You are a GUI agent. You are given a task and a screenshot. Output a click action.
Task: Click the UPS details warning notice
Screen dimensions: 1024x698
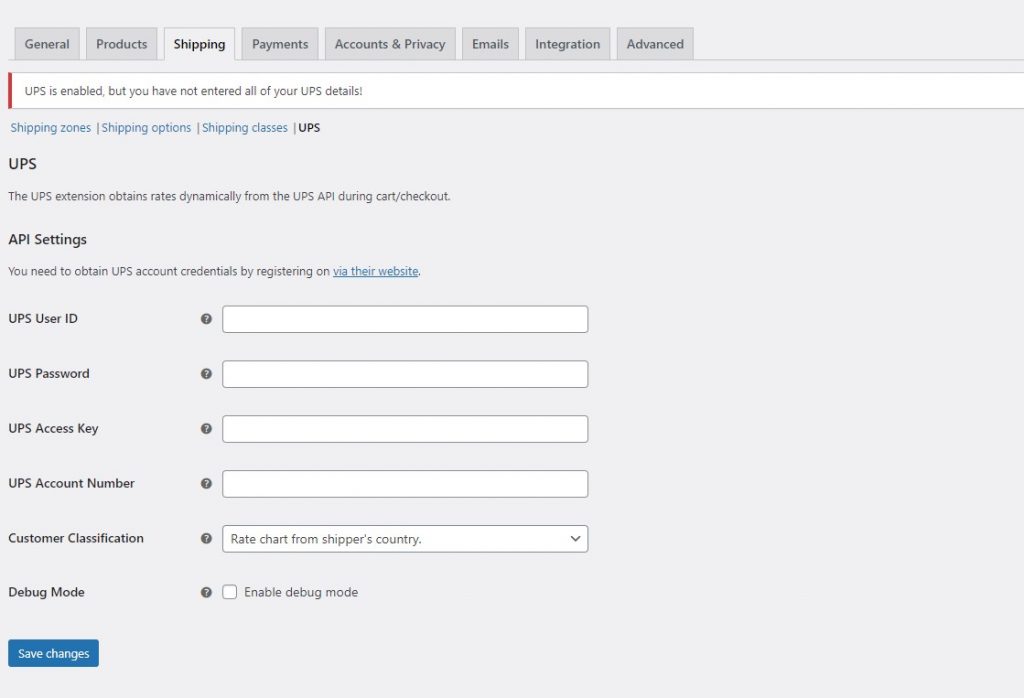[516, 91]
